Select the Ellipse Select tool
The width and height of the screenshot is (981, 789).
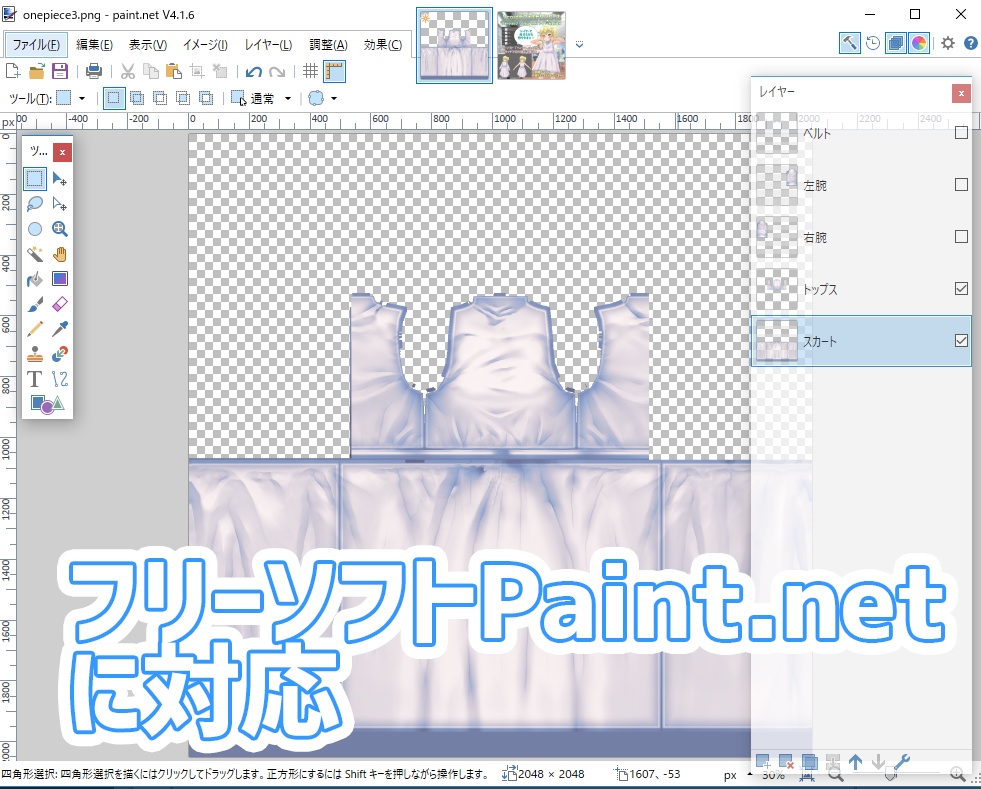click(x=34, y=229)
